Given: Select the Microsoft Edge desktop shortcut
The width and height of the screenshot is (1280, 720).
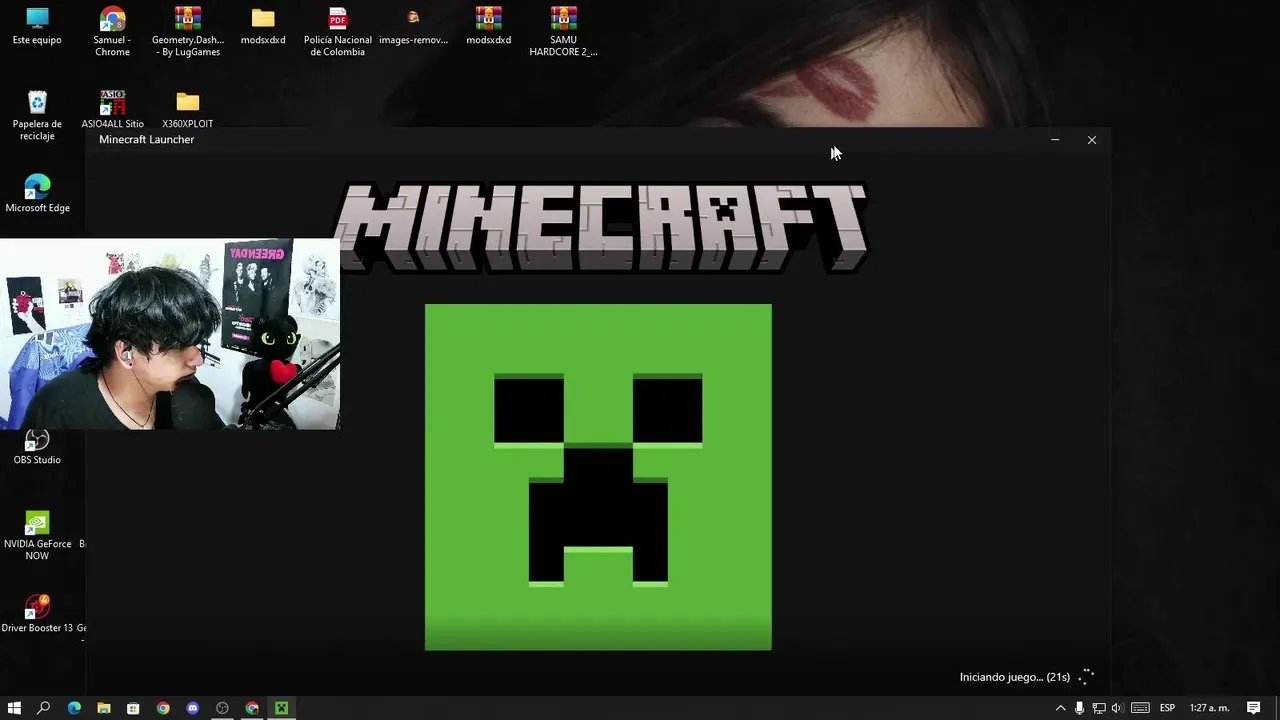Looking at the screenshot, I should 37,194.
